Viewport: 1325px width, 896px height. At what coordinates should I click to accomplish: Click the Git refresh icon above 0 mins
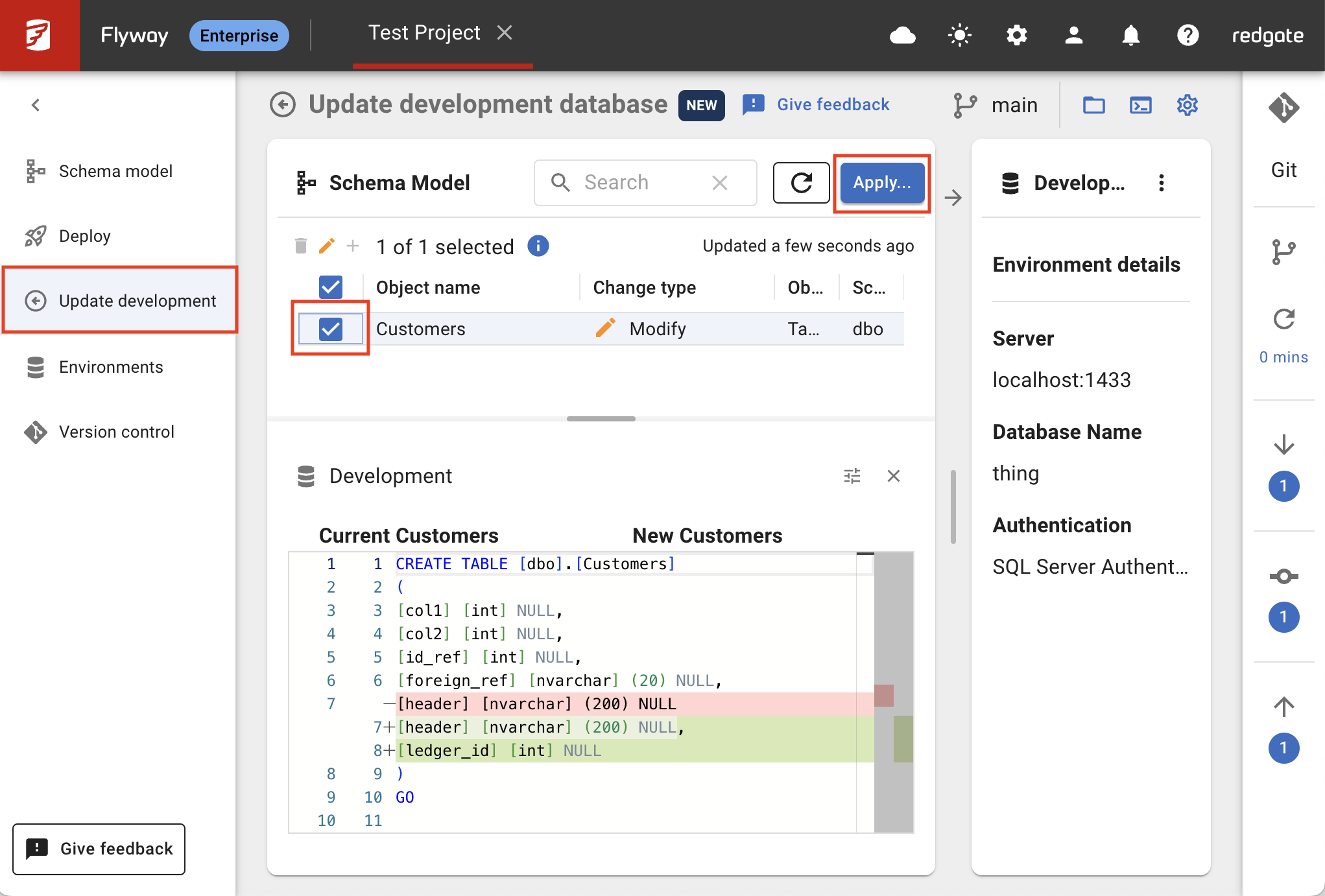pos(1283,319)
